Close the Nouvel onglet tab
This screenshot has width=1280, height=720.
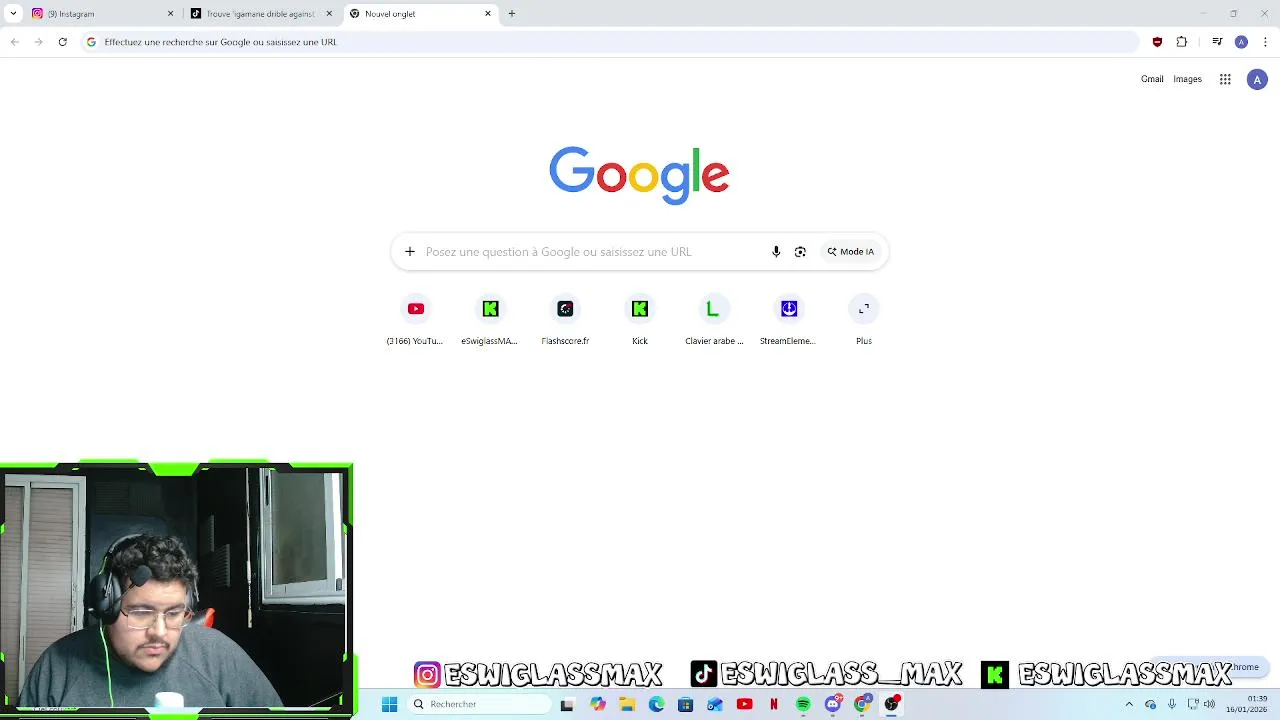pyautogui.click(x=488, y=14)
